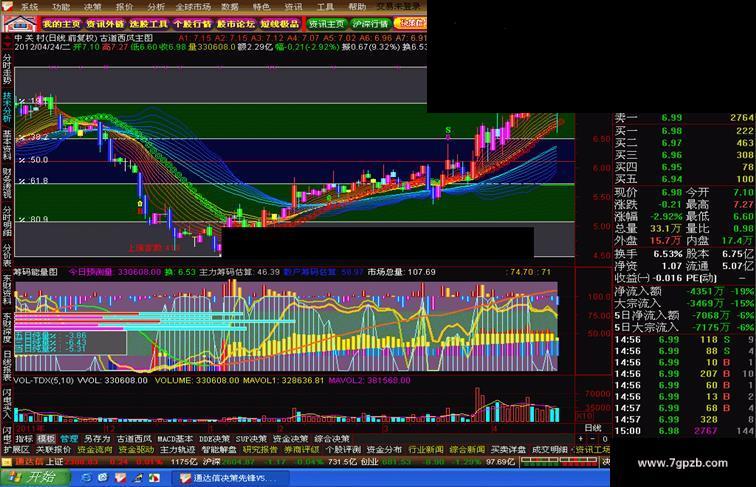
Task: Select the DDE决策 template
Action: click(215, 439)
